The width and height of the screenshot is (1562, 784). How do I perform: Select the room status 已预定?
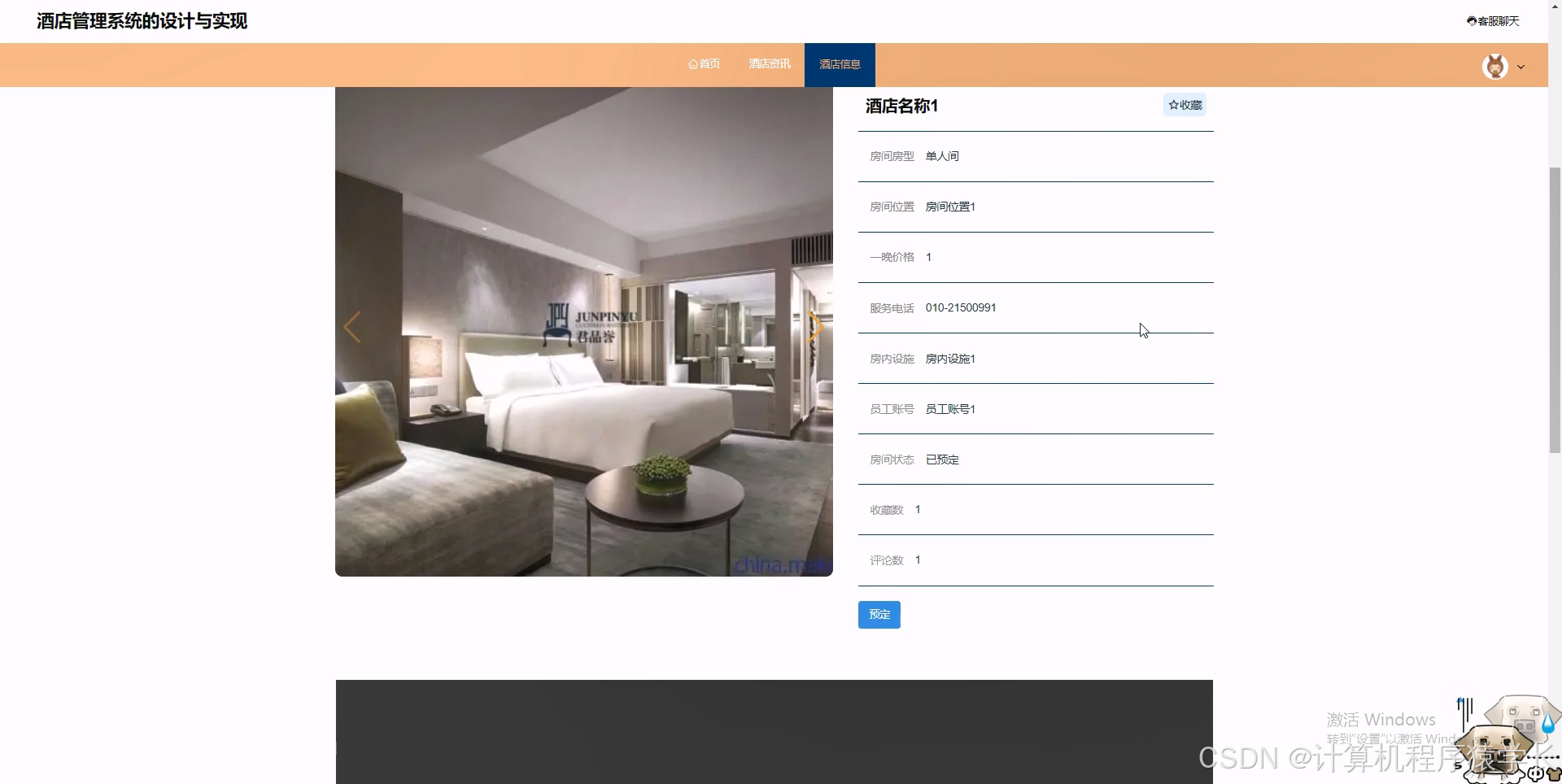(x=942, y=460)
